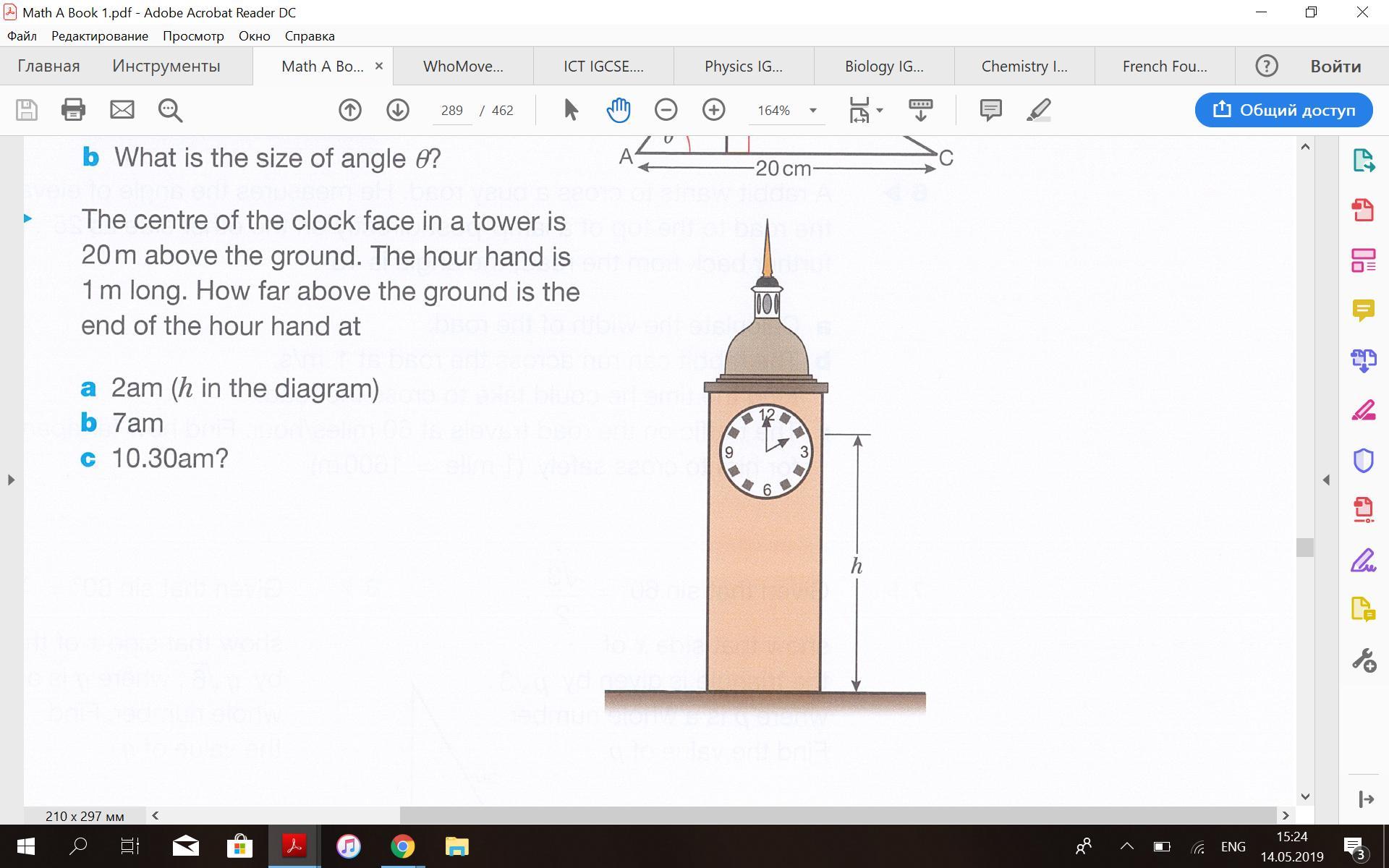This screenshot has width=1389, height=868.
Task: Expand the fit page options dropdown
Action: pos(880,111)
